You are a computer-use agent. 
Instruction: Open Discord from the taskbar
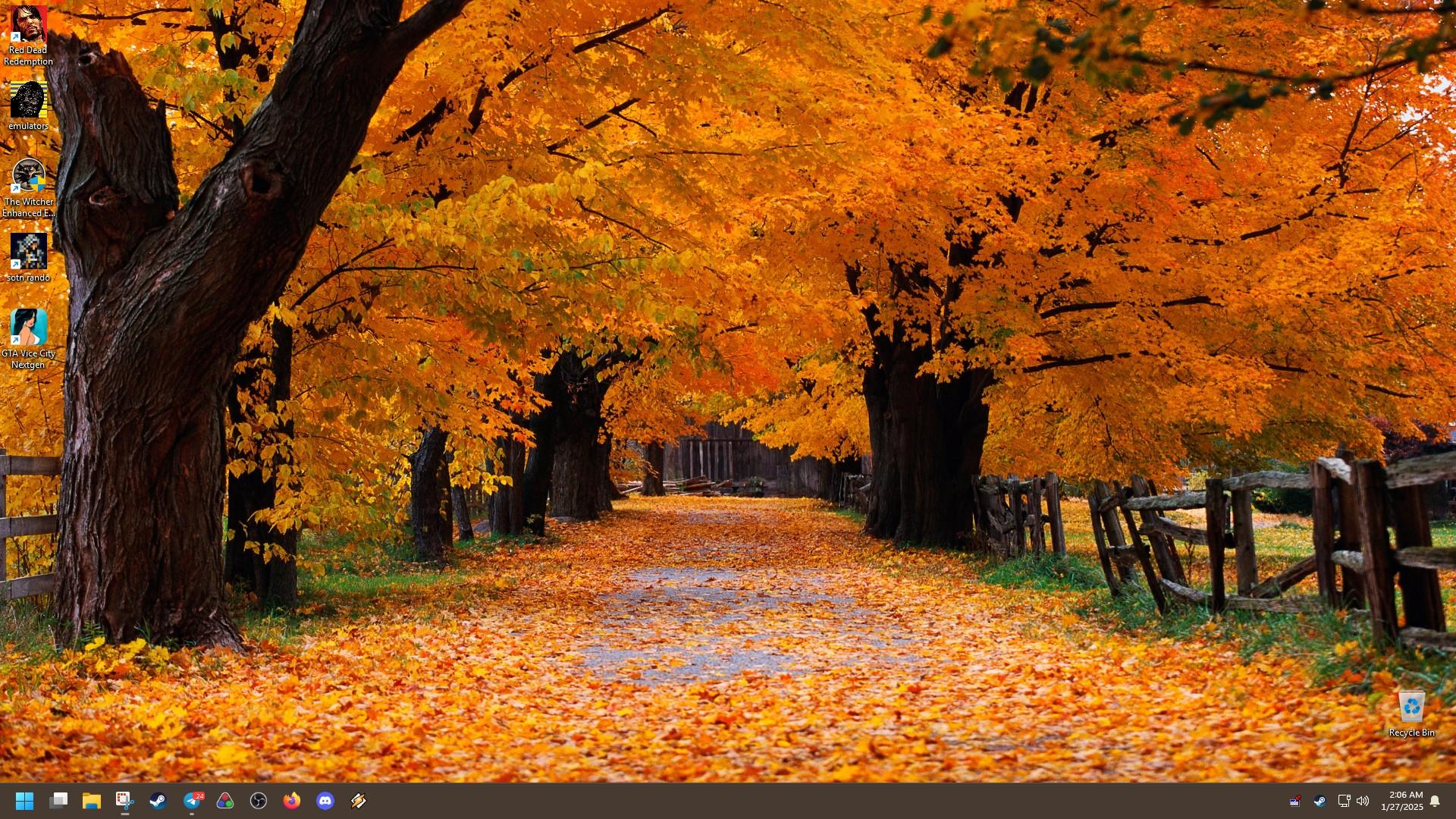click(x=325, y=801)
